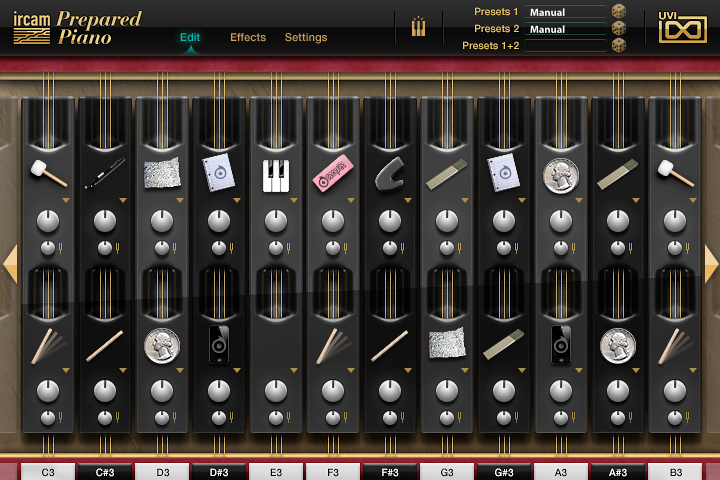The height and width of the screenshot is (480, 720).
Task: Adjust the large upper knob on C3
Action: coord(48,221)
